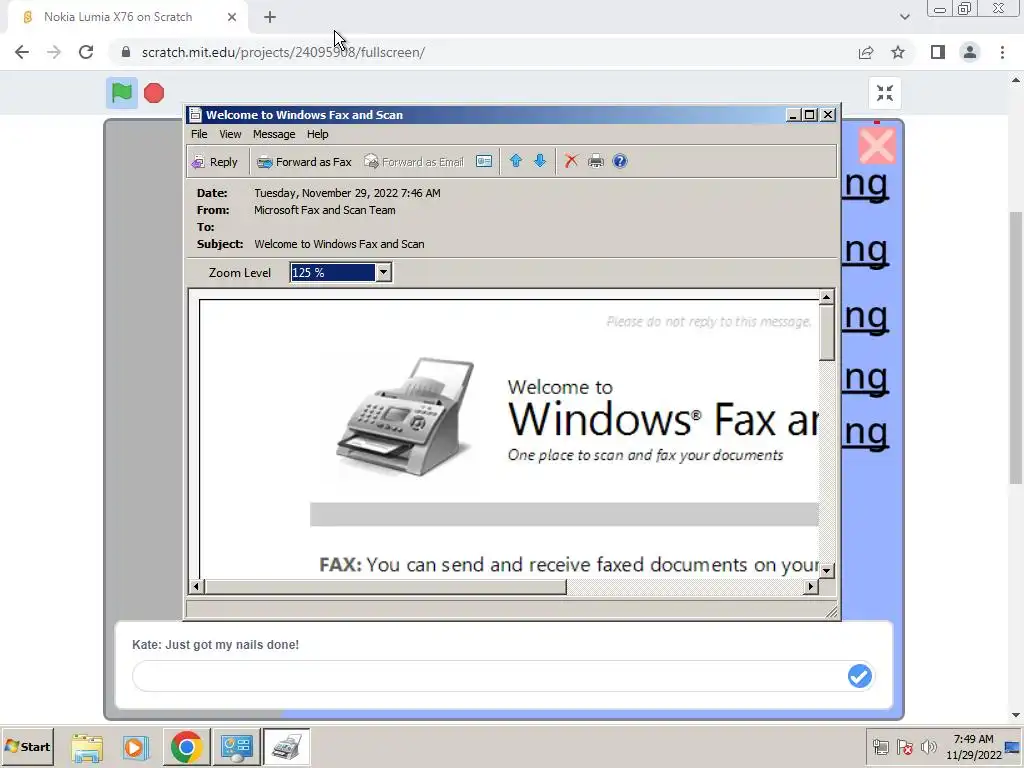Click document vertical scrollbar up arrow
Image resolution: width=1024 pixels, height=768 pixels.
pyautogui.click(x=826, y=297)
